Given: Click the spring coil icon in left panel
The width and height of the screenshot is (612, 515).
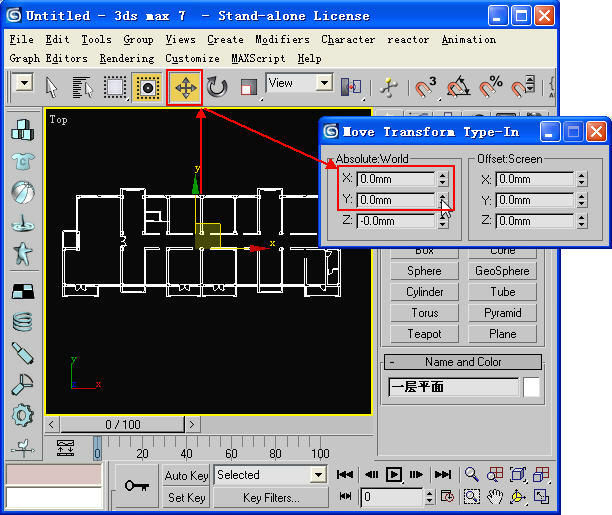Looking at the screenshot, I should (x=23, y=322).
